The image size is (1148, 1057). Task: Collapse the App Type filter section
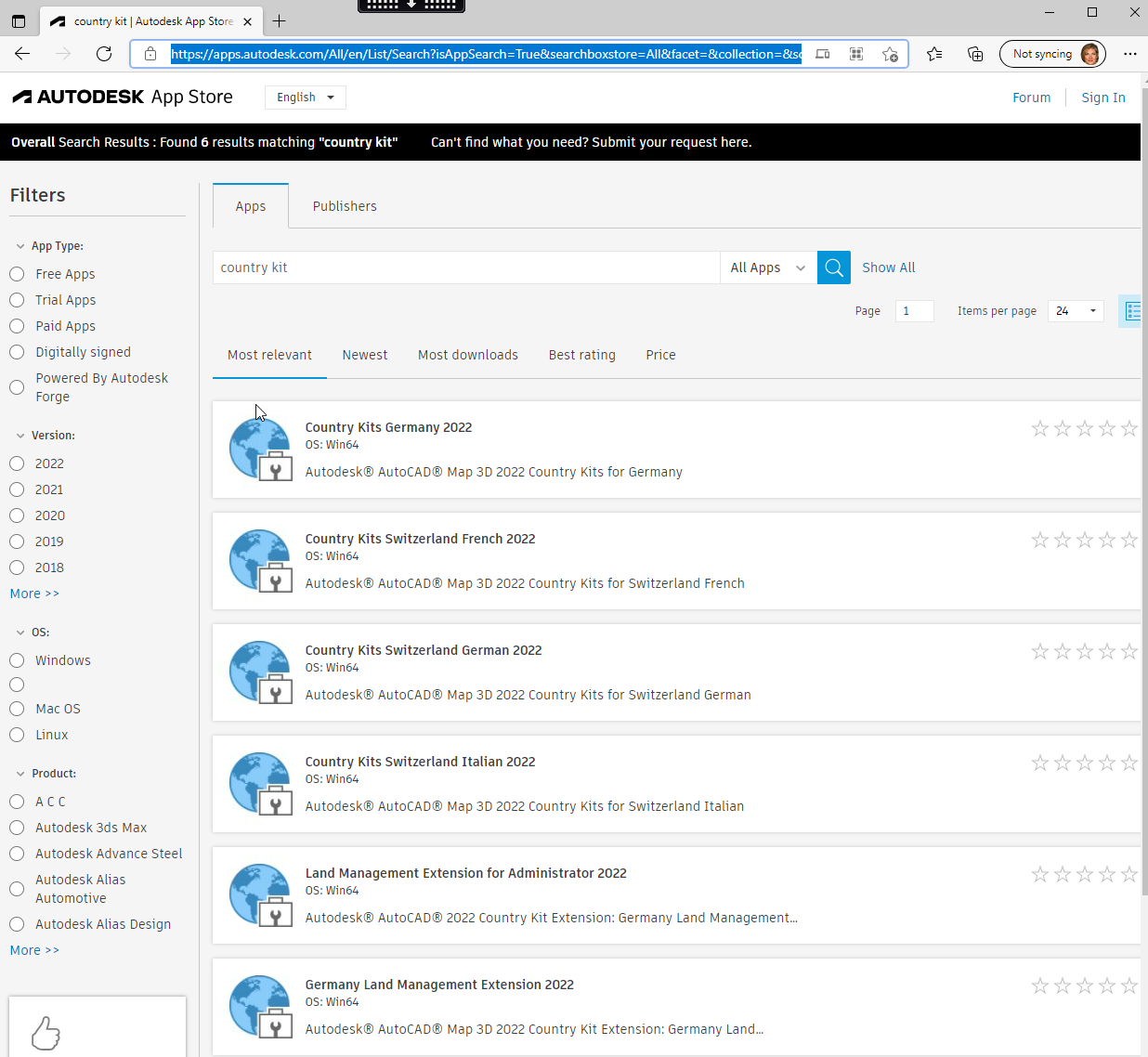(x=20, y=246)
